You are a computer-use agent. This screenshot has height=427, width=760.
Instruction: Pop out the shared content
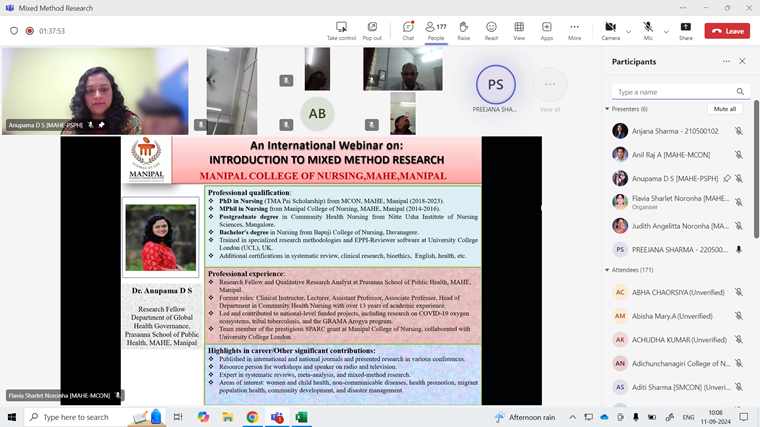click(x=372, y=30)
